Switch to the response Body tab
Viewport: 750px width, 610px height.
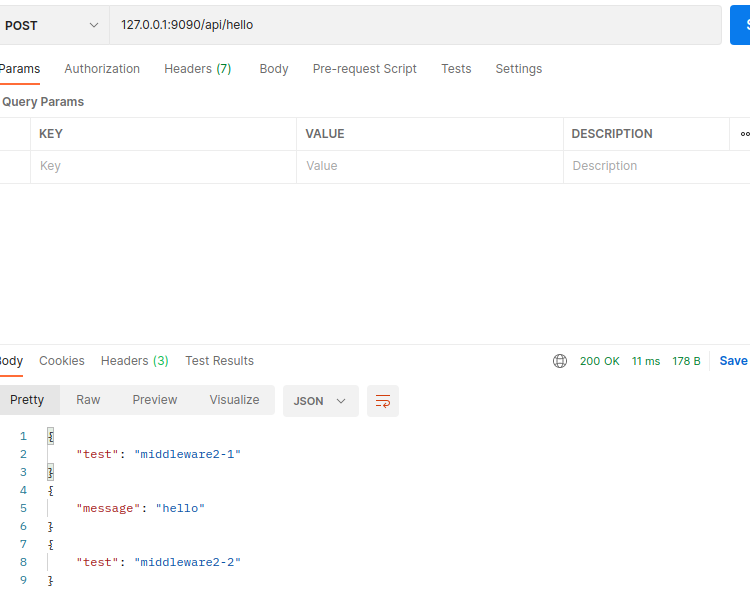click(x=11, y=361)
